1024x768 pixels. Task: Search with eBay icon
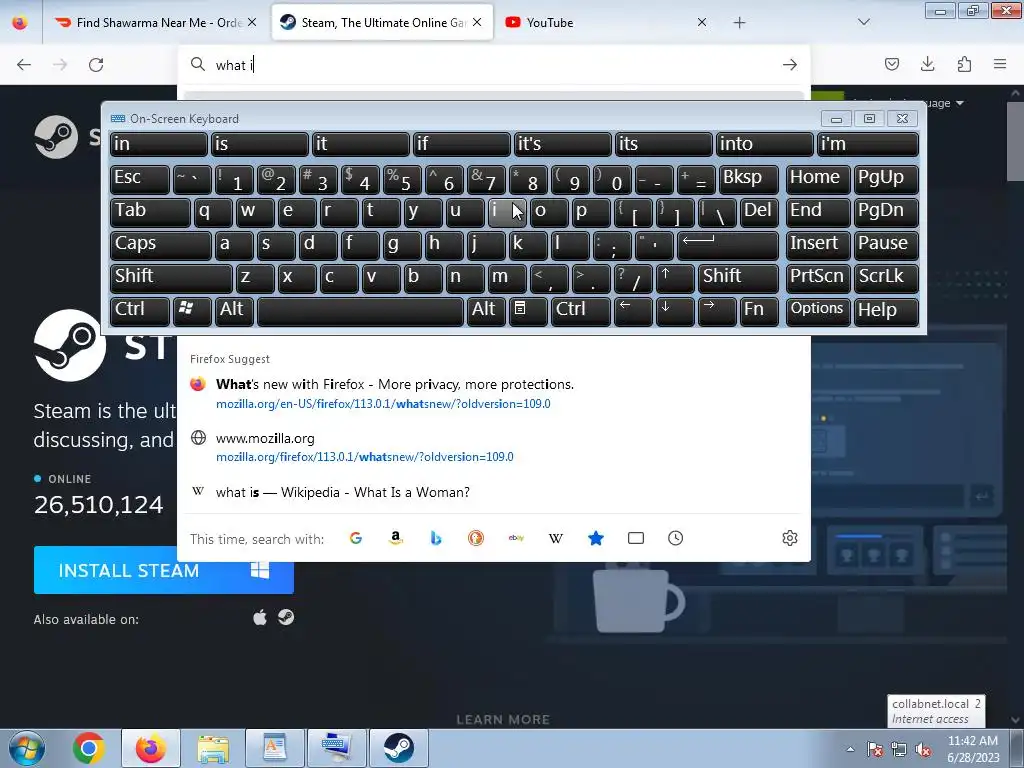point(516,538)
